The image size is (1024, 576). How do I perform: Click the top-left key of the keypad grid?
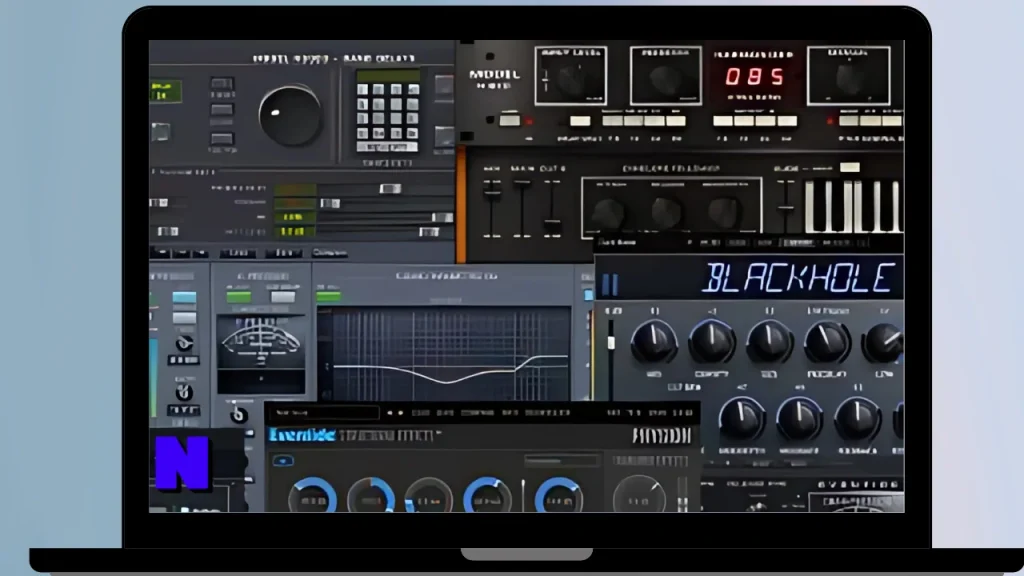tap(363, 89)
